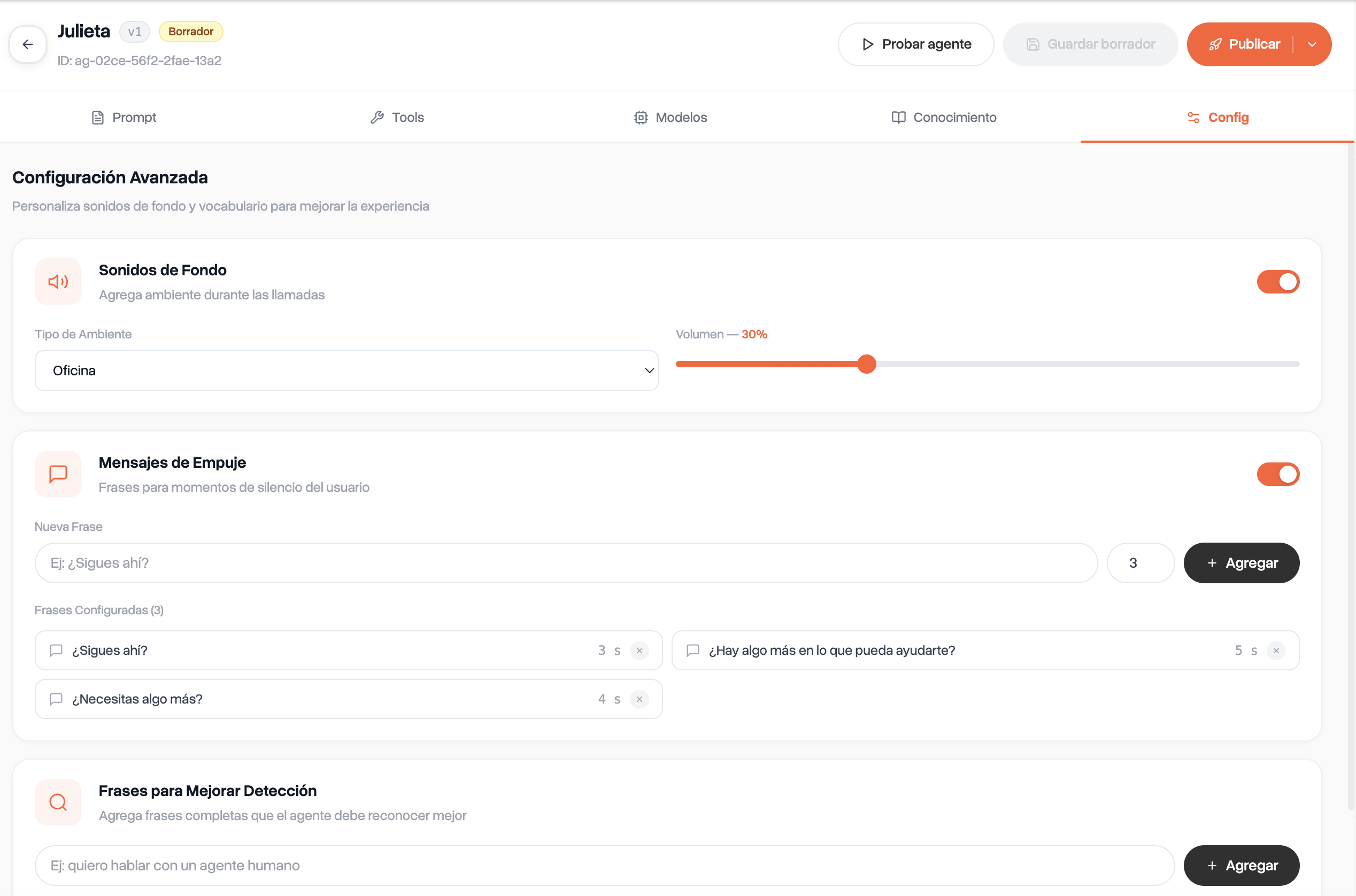Go back using the arrow button
1356x896 pixels.
(x=27, y=44)
